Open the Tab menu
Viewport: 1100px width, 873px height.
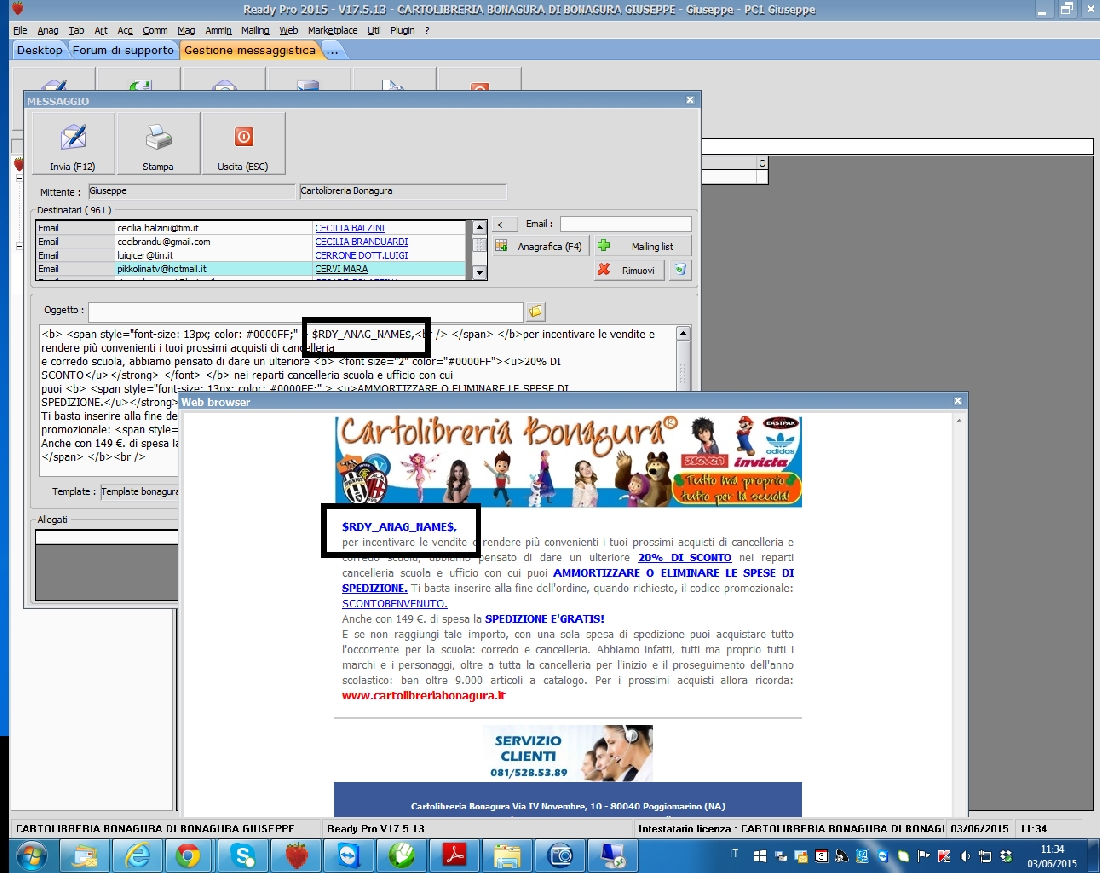76,31
